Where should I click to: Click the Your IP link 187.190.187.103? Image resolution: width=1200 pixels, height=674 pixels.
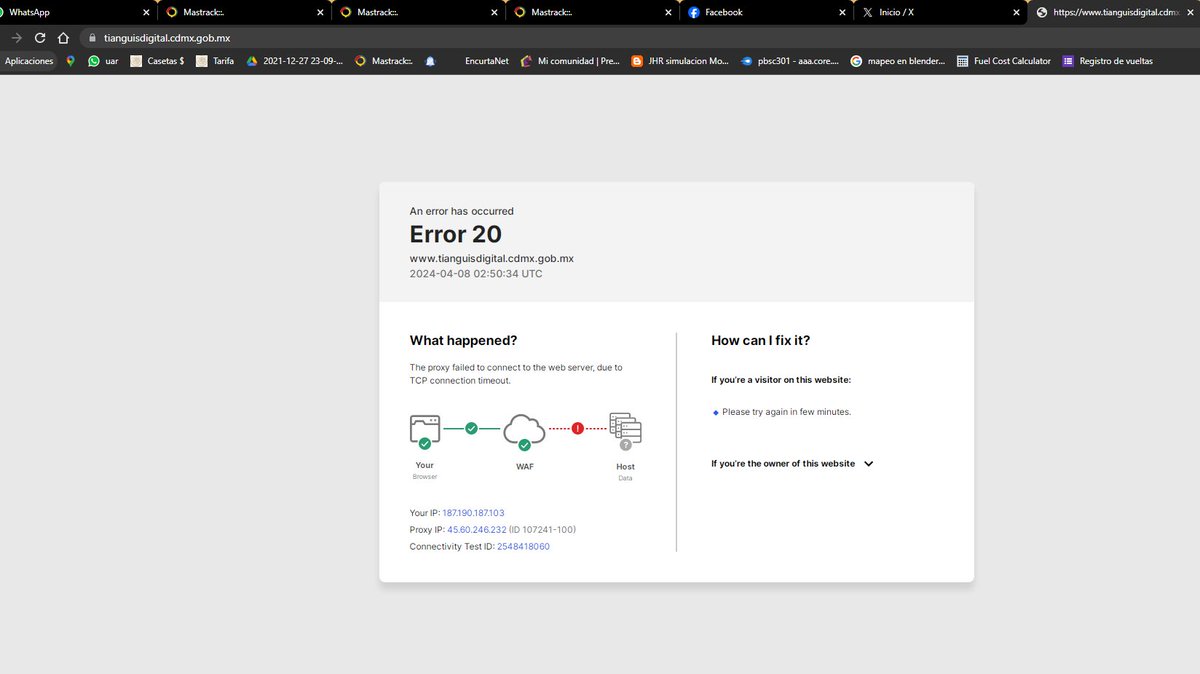[473, 513]
